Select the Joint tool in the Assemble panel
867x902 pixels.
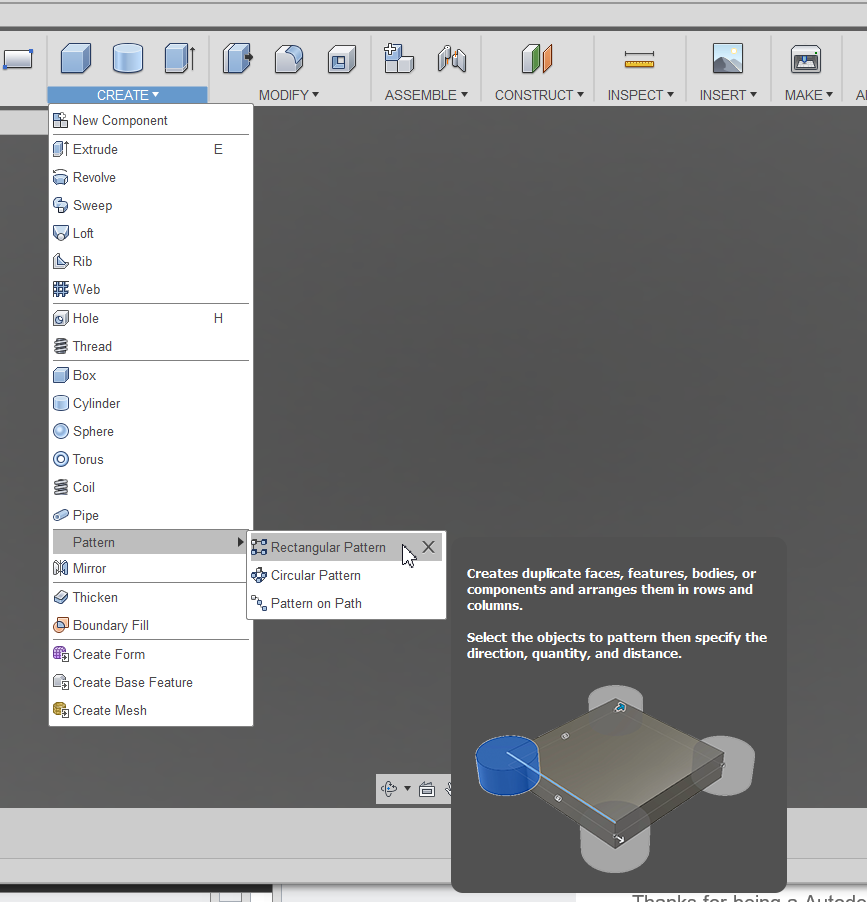pos(452,59)
